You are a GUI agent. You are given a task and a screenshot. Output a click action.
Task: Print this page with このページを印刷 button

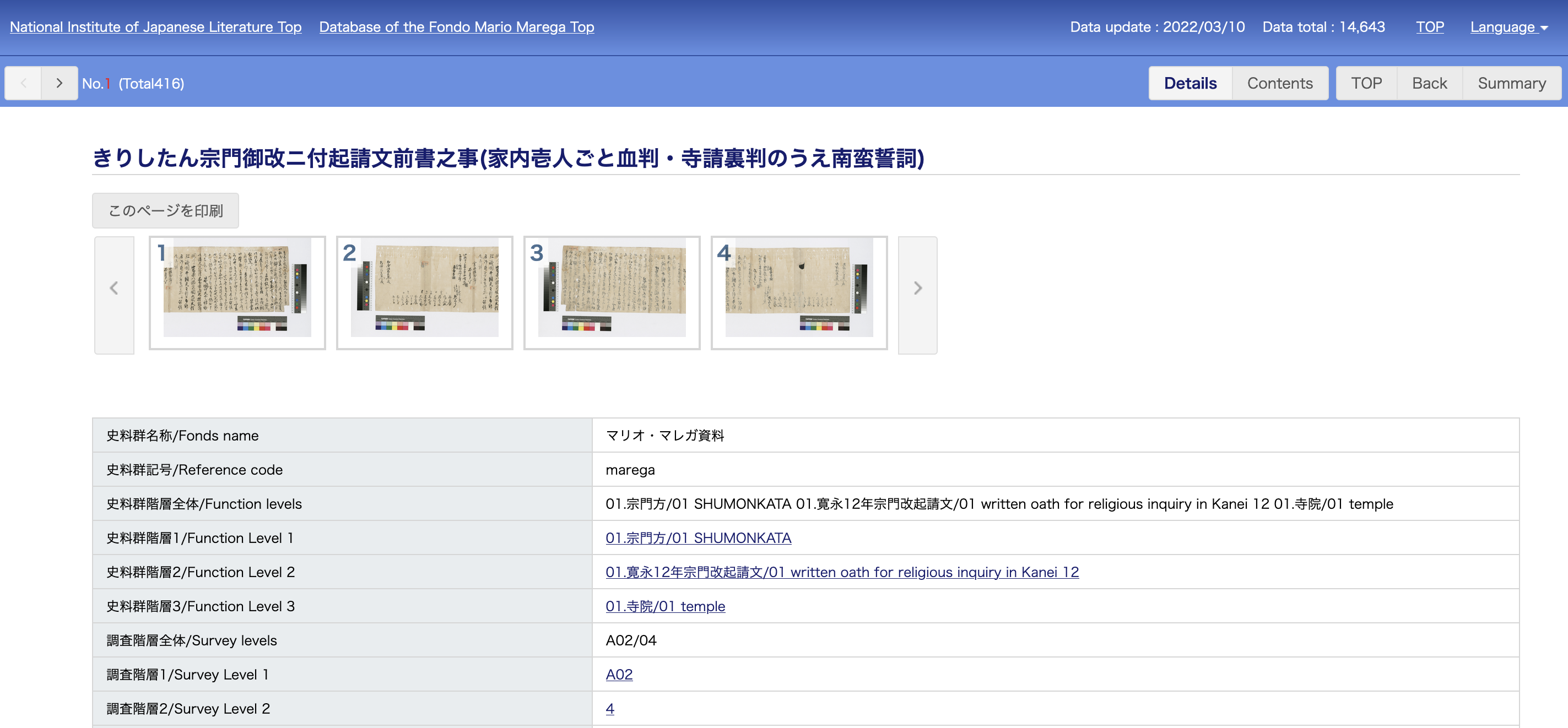(x=166, y=210)
